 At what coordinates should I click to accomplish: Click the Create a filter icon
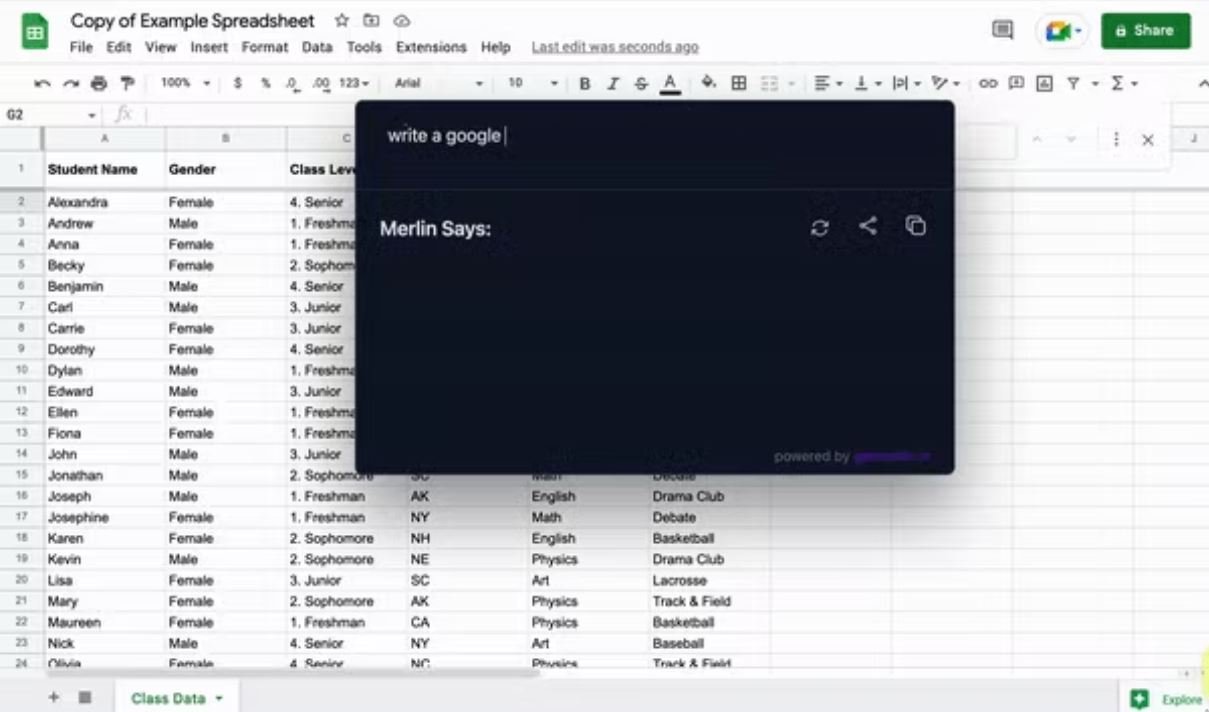coord(1072,84)
